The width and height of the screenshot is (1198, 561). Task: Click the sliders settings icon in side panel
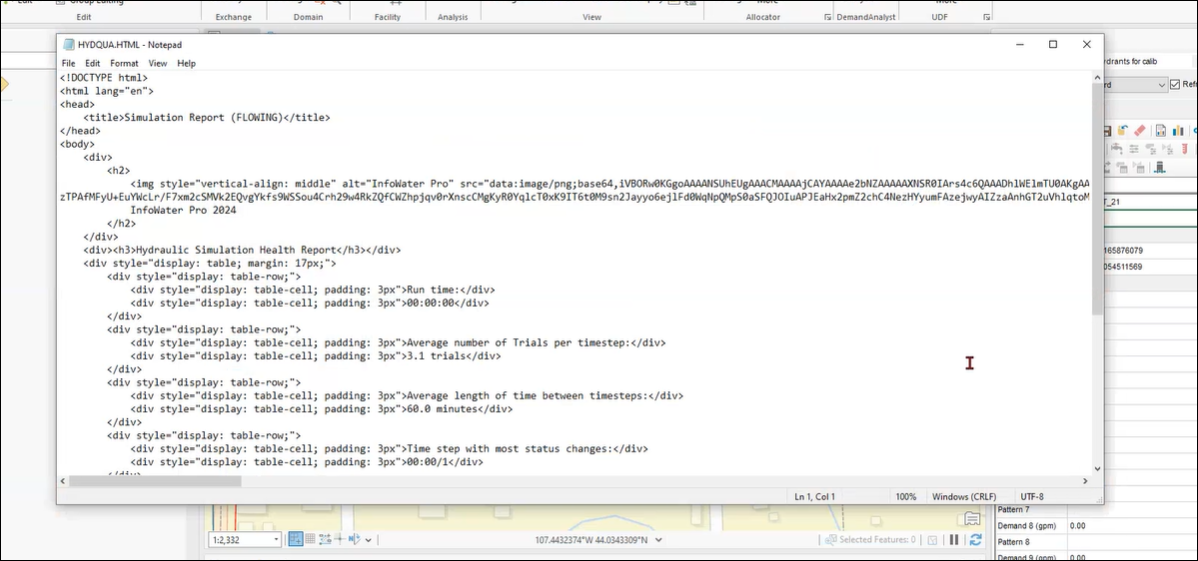click(1134, 149)
